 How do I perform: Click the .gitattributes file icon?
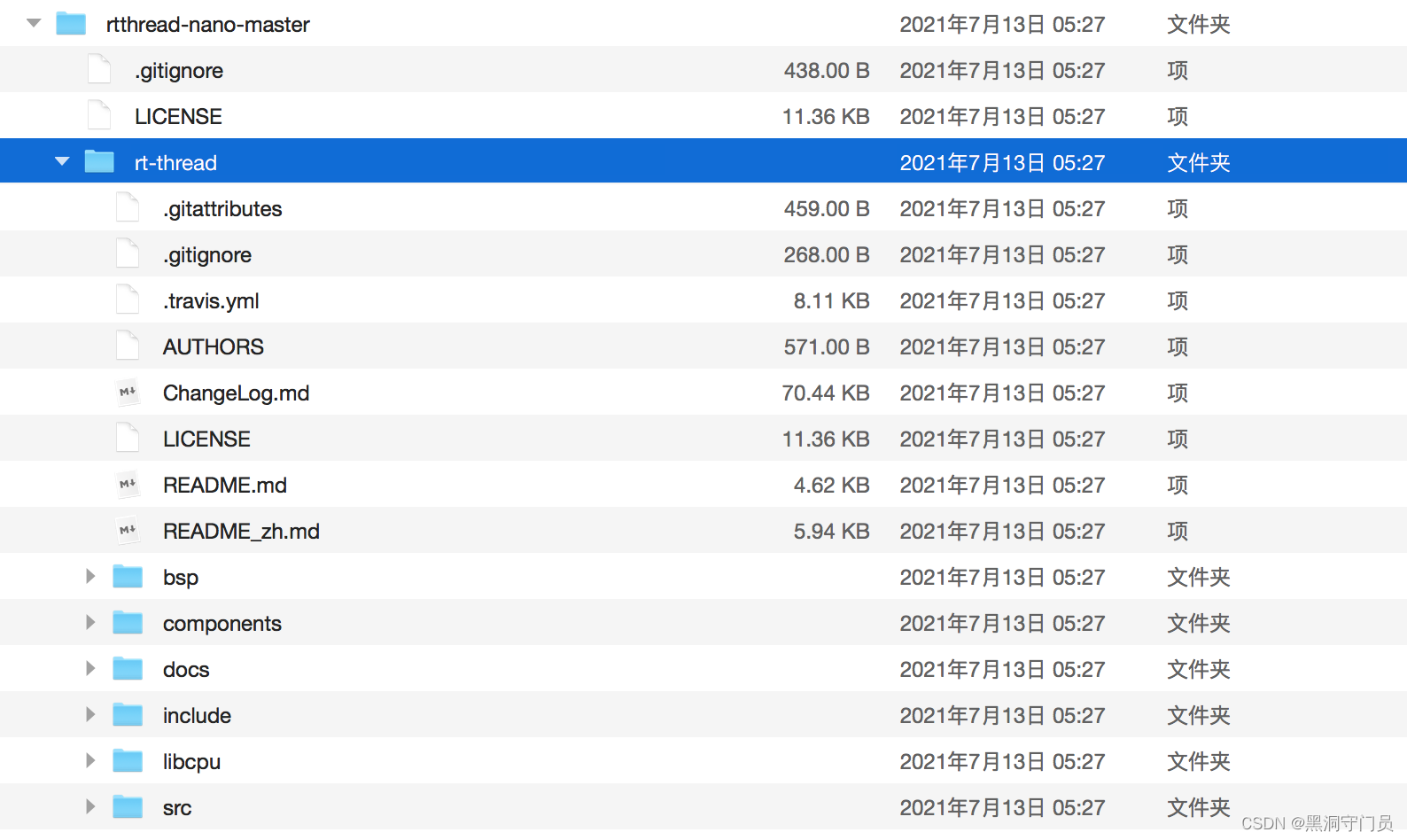pos(128,207)
